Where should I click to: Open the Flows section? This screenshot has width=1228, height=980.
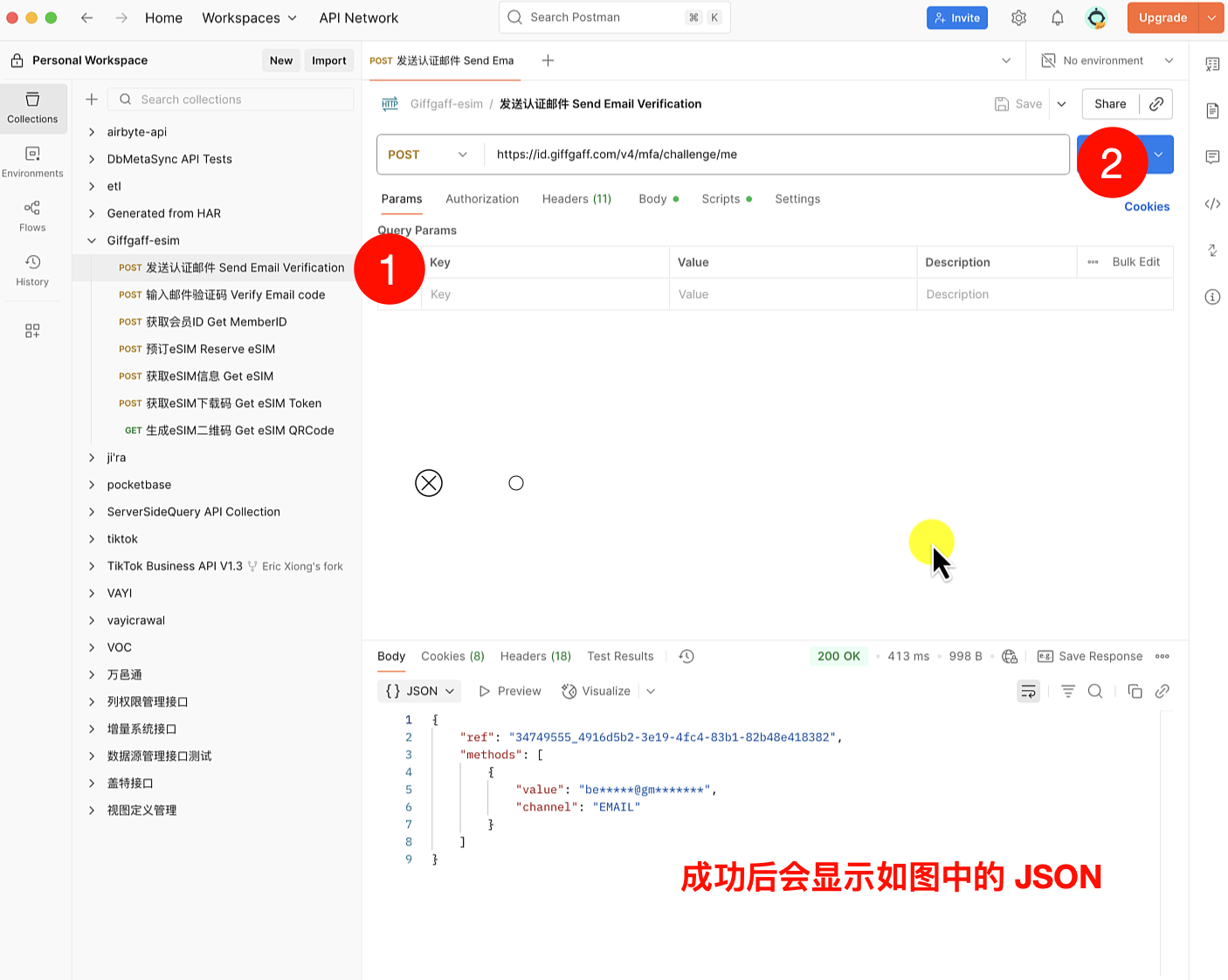[32, 216]
